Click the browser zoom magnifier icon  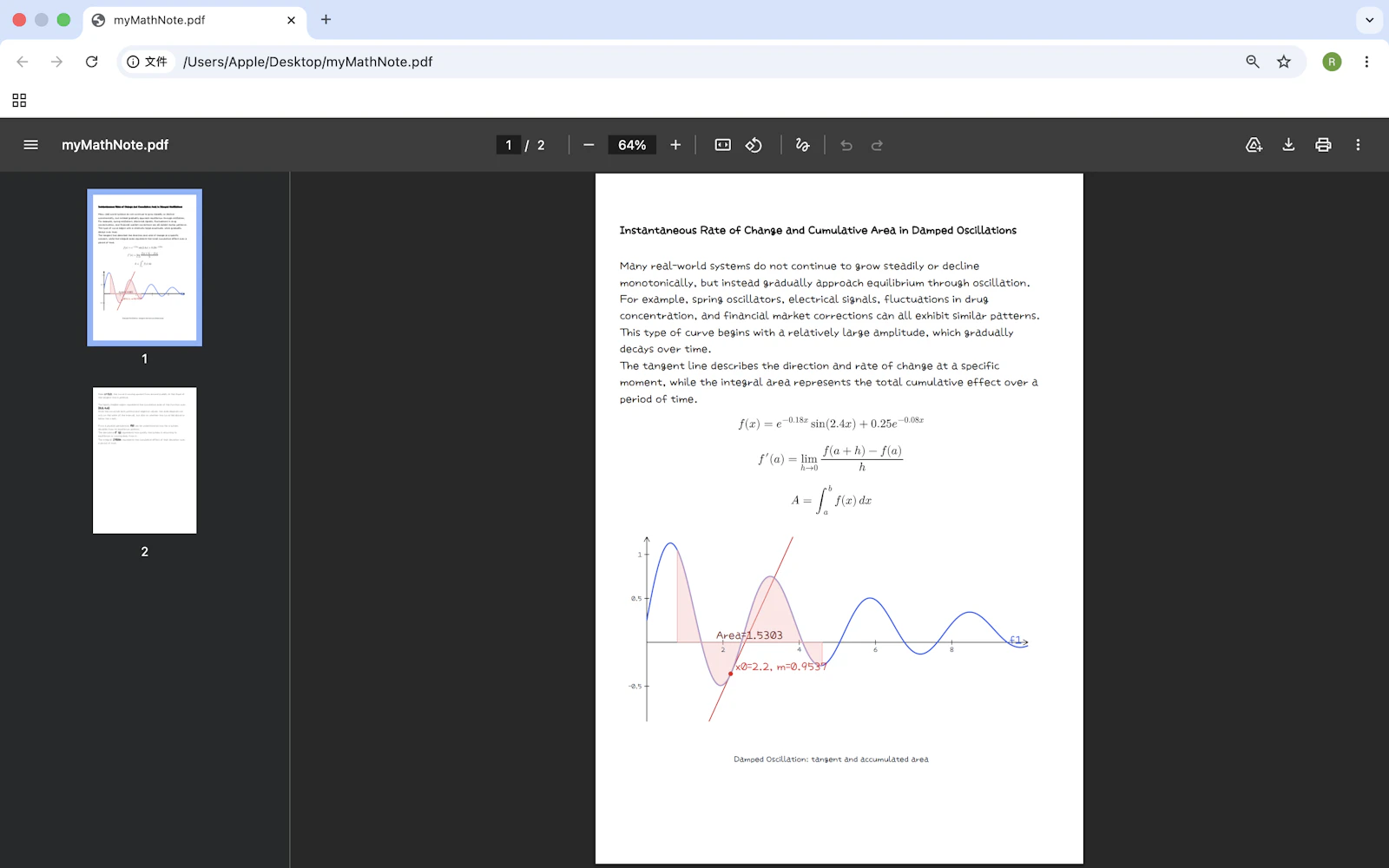click(1252, 62)
